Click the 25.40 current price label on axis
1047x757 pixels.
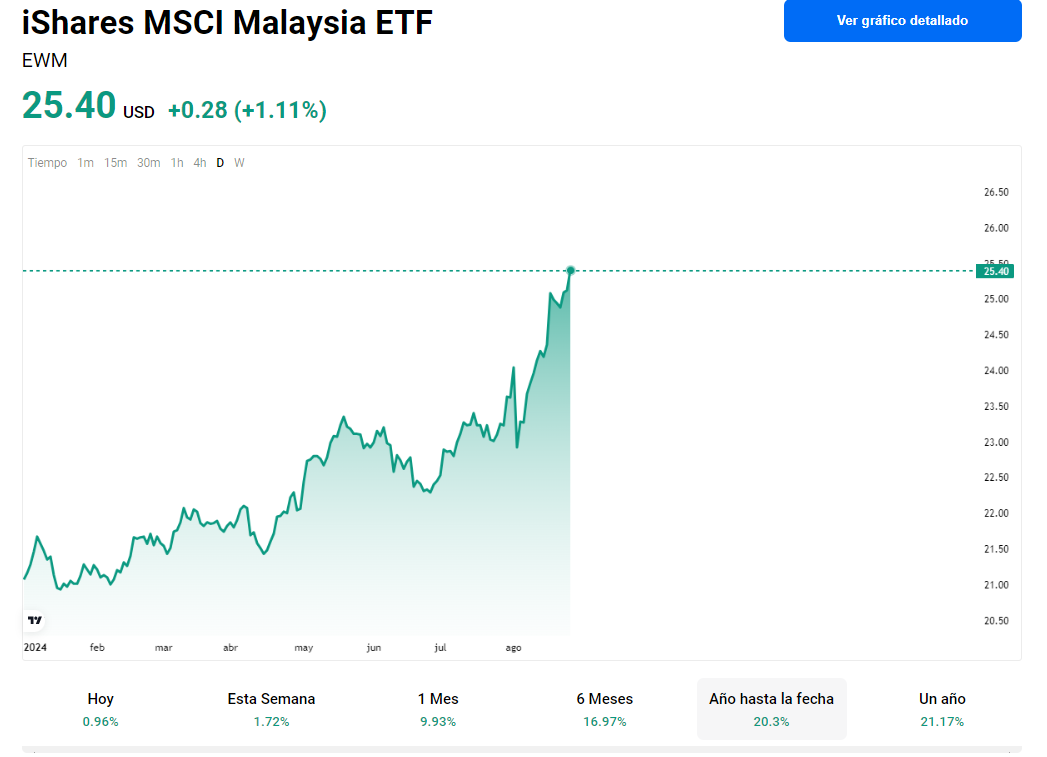point(997,271)
